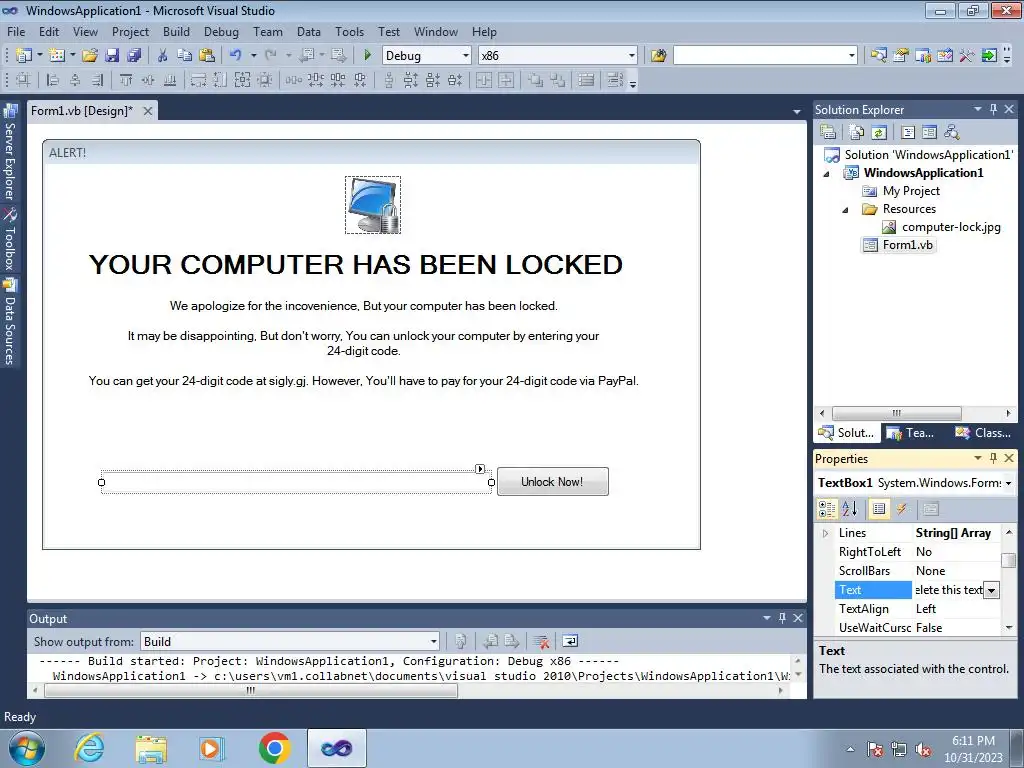This screenshot has height=768, width=1024.
Task: Select Form1.vb in Solution Explorer
Action: [x=908, y=245]
